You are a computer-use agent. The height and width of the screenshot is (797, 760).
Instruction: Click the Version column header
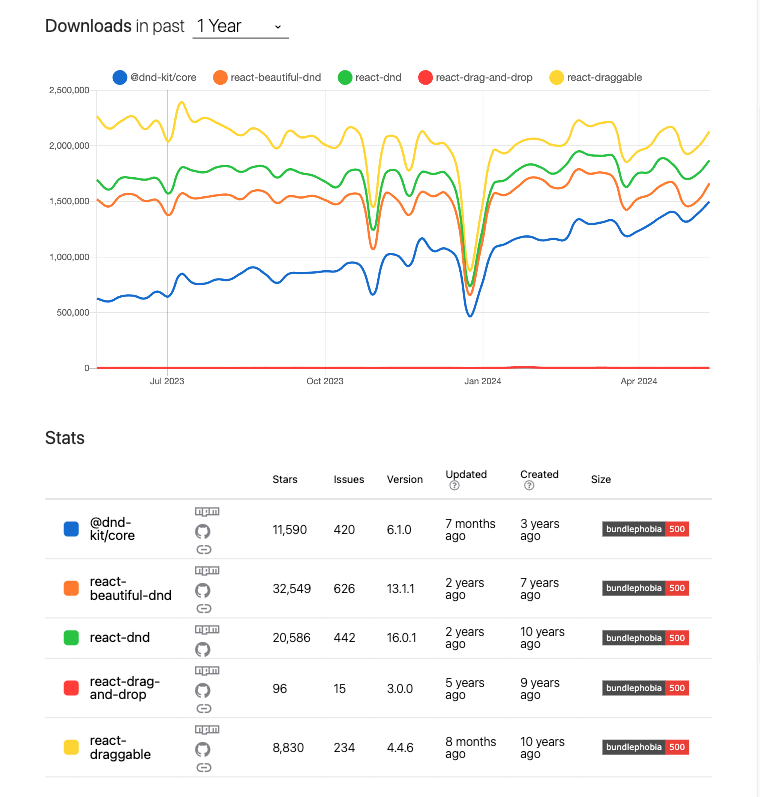405,479
